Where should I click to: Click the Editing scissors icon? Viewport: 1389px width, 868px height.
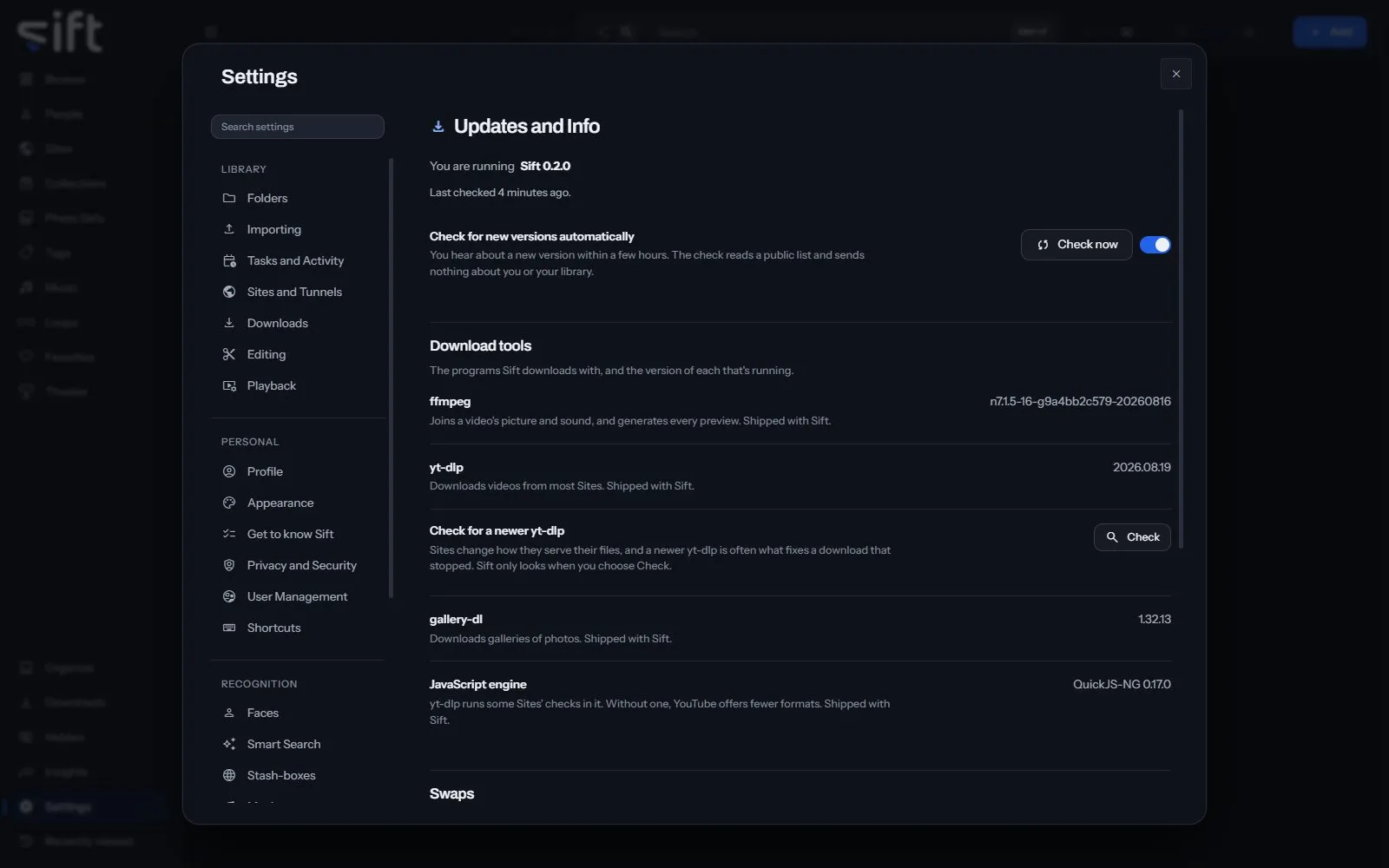[x=229, y=354]
